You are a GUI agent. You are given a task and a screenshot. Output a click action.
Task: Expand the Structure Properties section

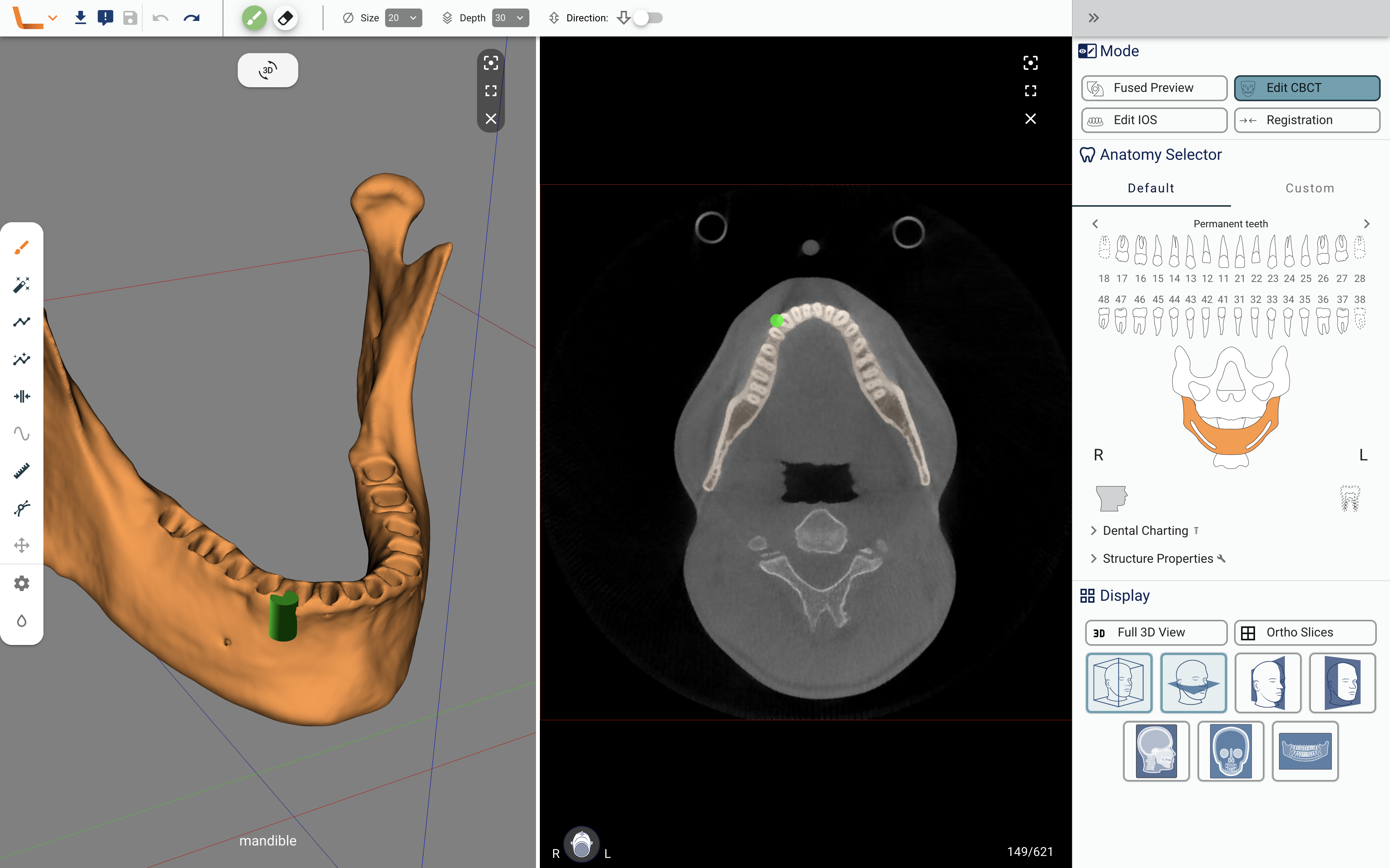tap(1158, 558)
